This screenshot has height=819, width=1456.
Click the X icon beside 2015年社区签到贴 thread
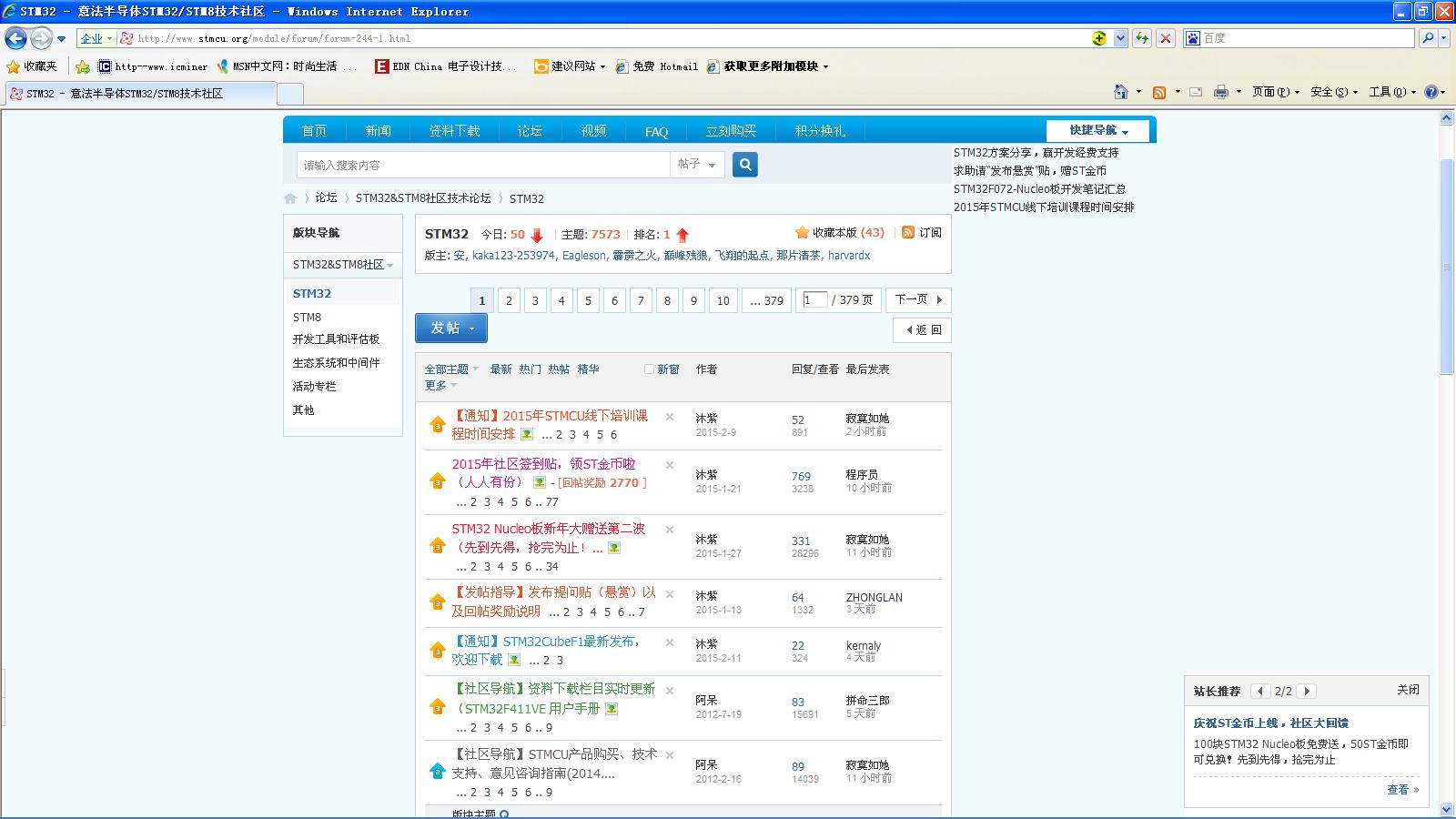pyautogui.click(x=670, y=465)
